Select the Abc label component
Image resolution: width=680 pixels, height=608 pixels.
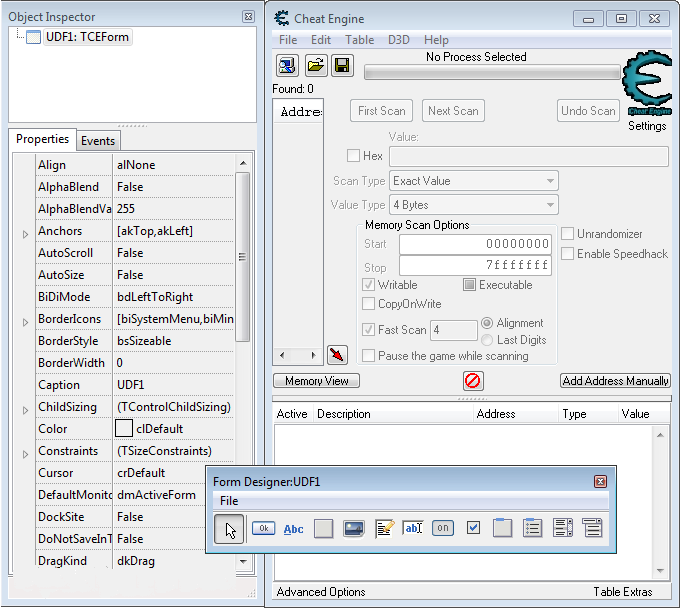point(294,529)
